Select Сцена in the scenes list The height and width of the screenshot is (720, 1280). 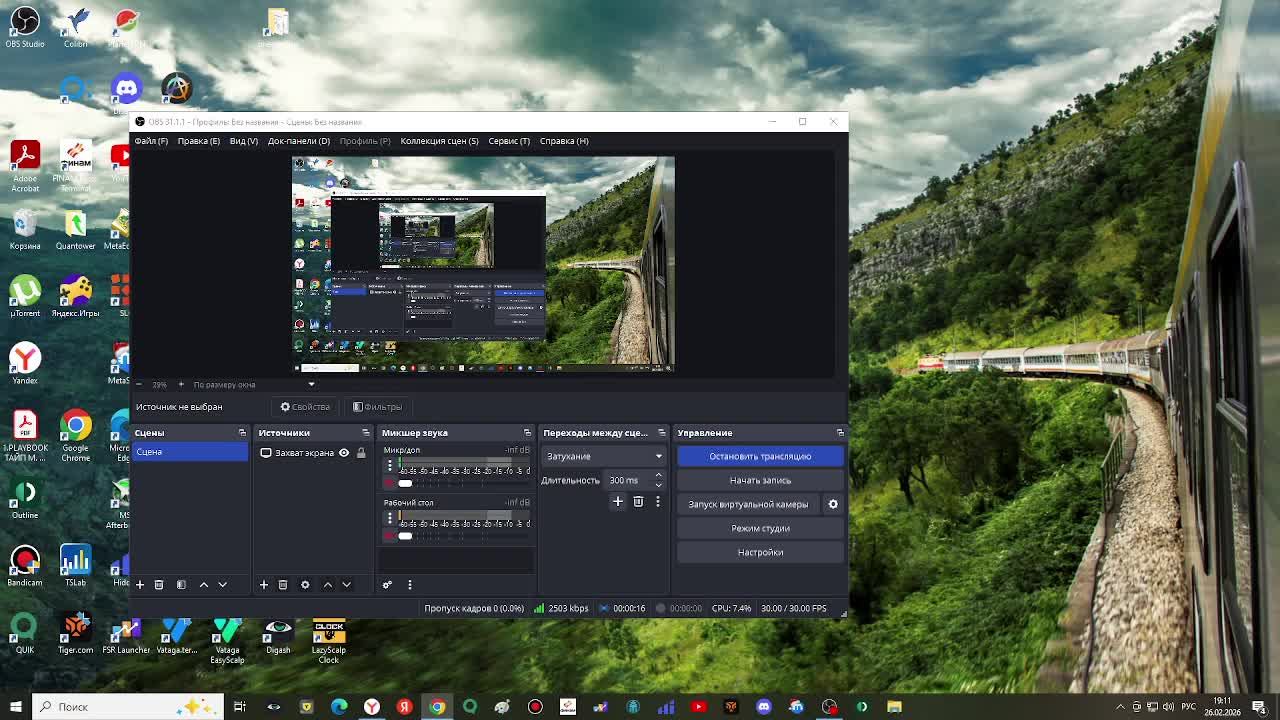click(190, 452)
